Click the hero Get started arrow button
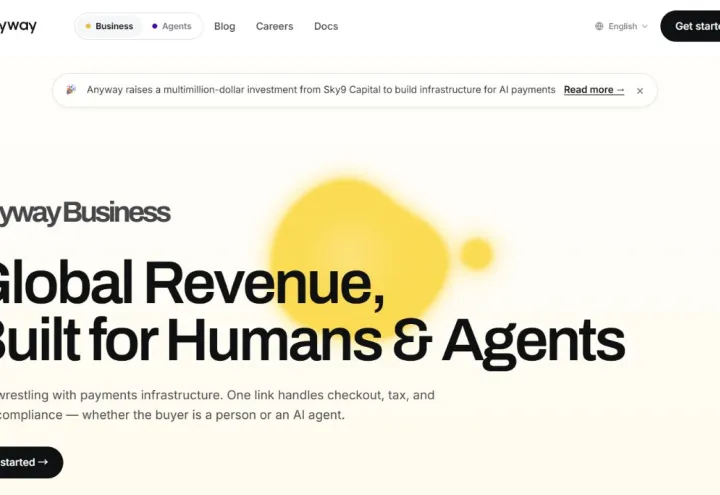720x495 pixels. click(x=31, y=462)
